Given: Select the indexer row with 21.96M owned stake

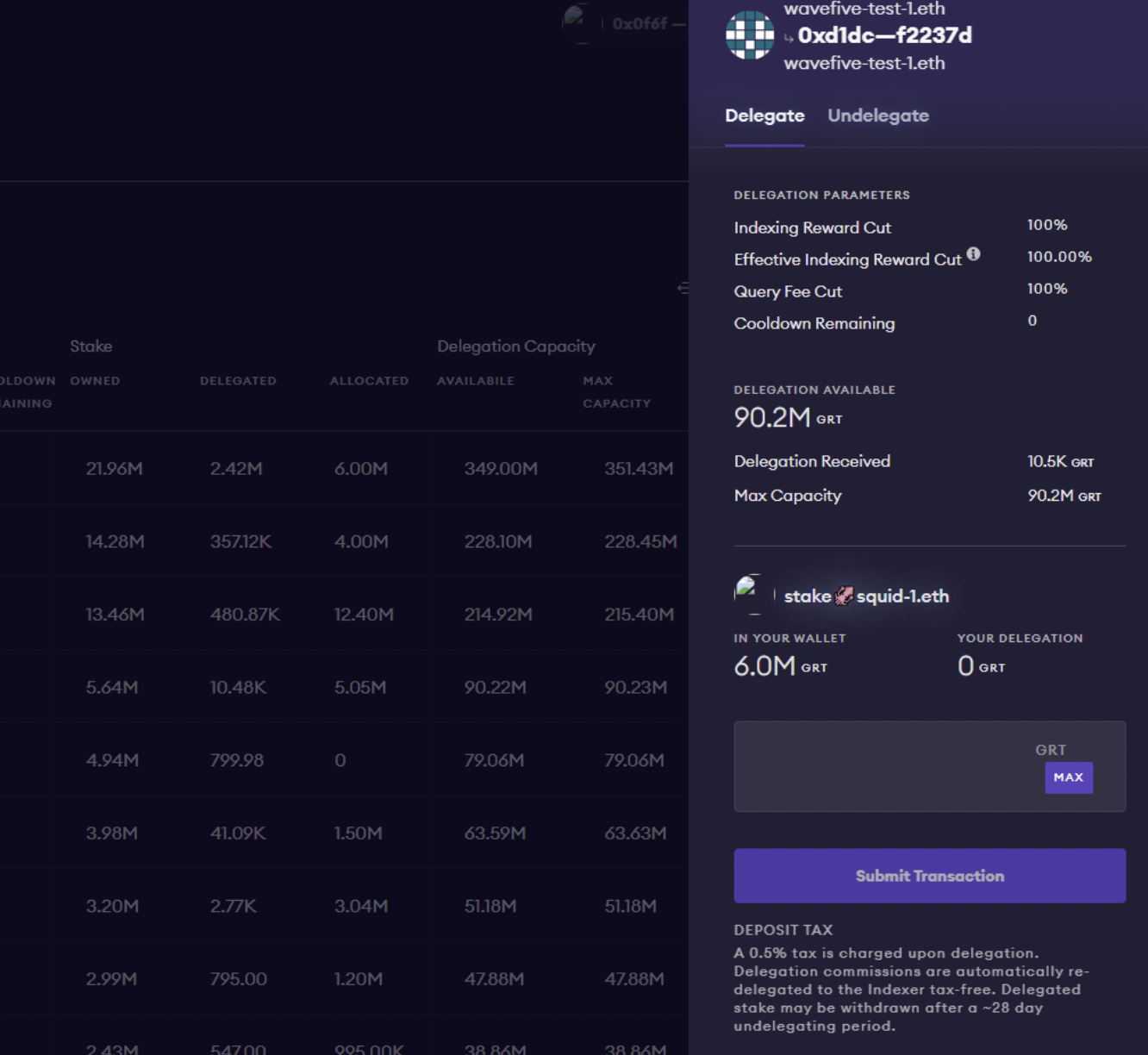Looking at the screenshot, I should pos(345,468).
